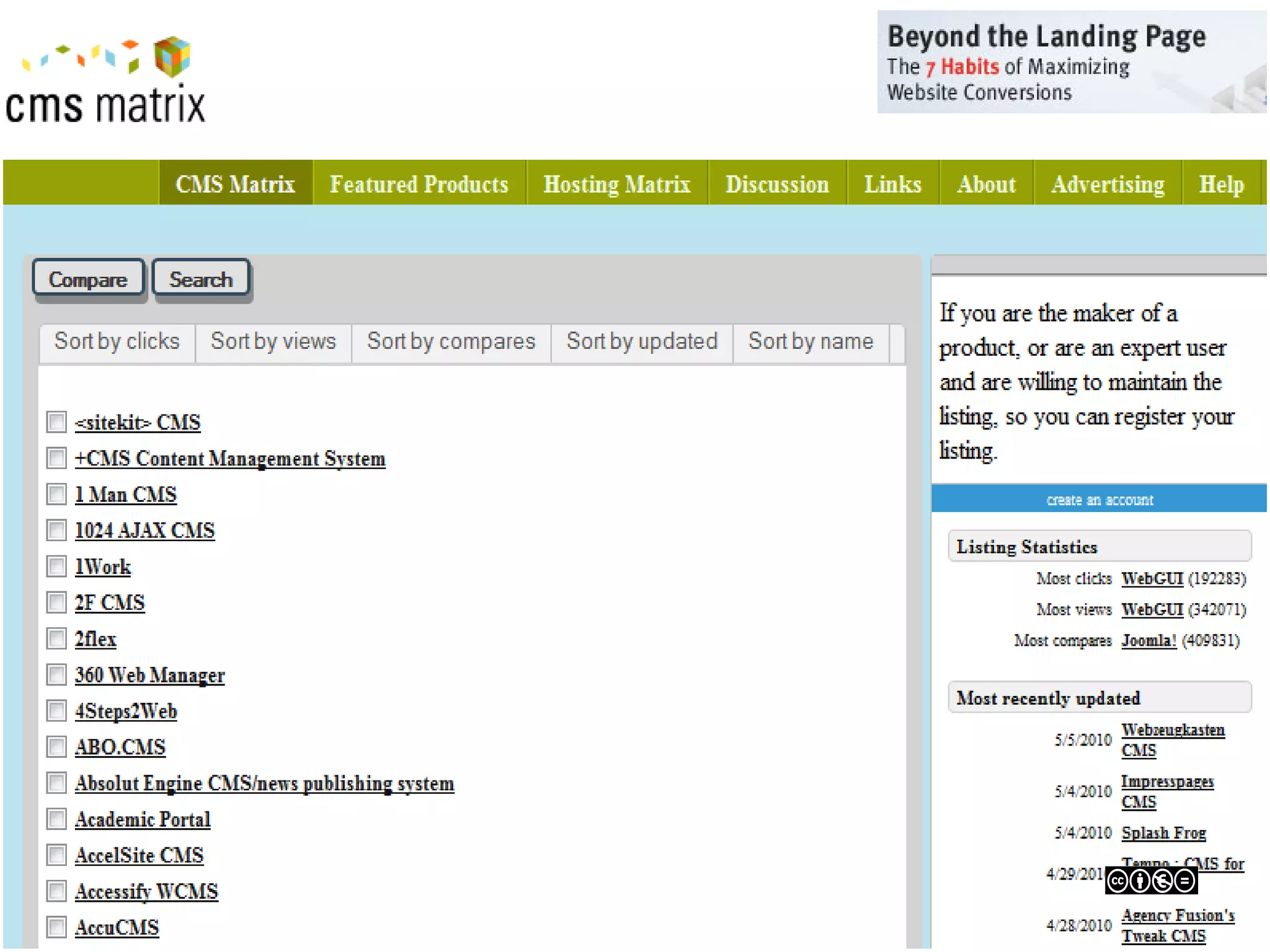The width and height of the screenshot is (1270, 952).
Task: Click the create an account bar
Action: [1099, 500]
